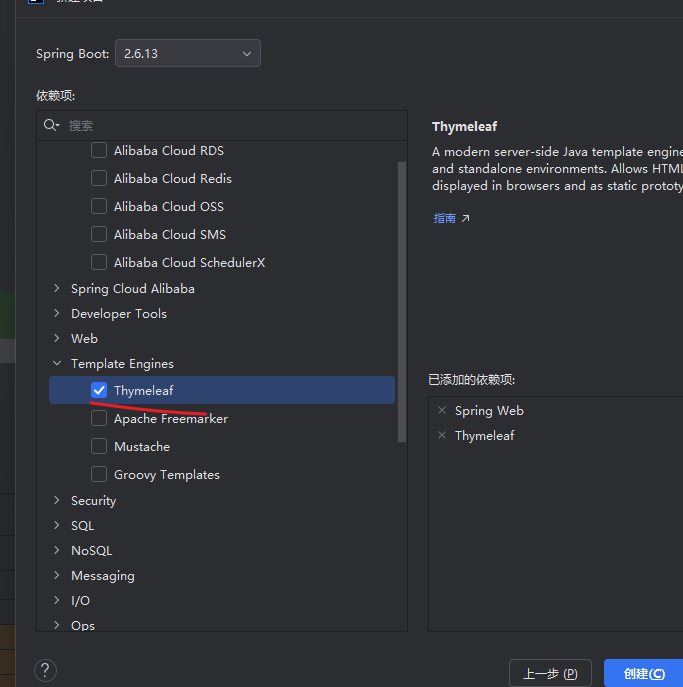Select Alibaba Cloud RDS label
This screenshot has width=683, height=687.
(x=169, y=150)
